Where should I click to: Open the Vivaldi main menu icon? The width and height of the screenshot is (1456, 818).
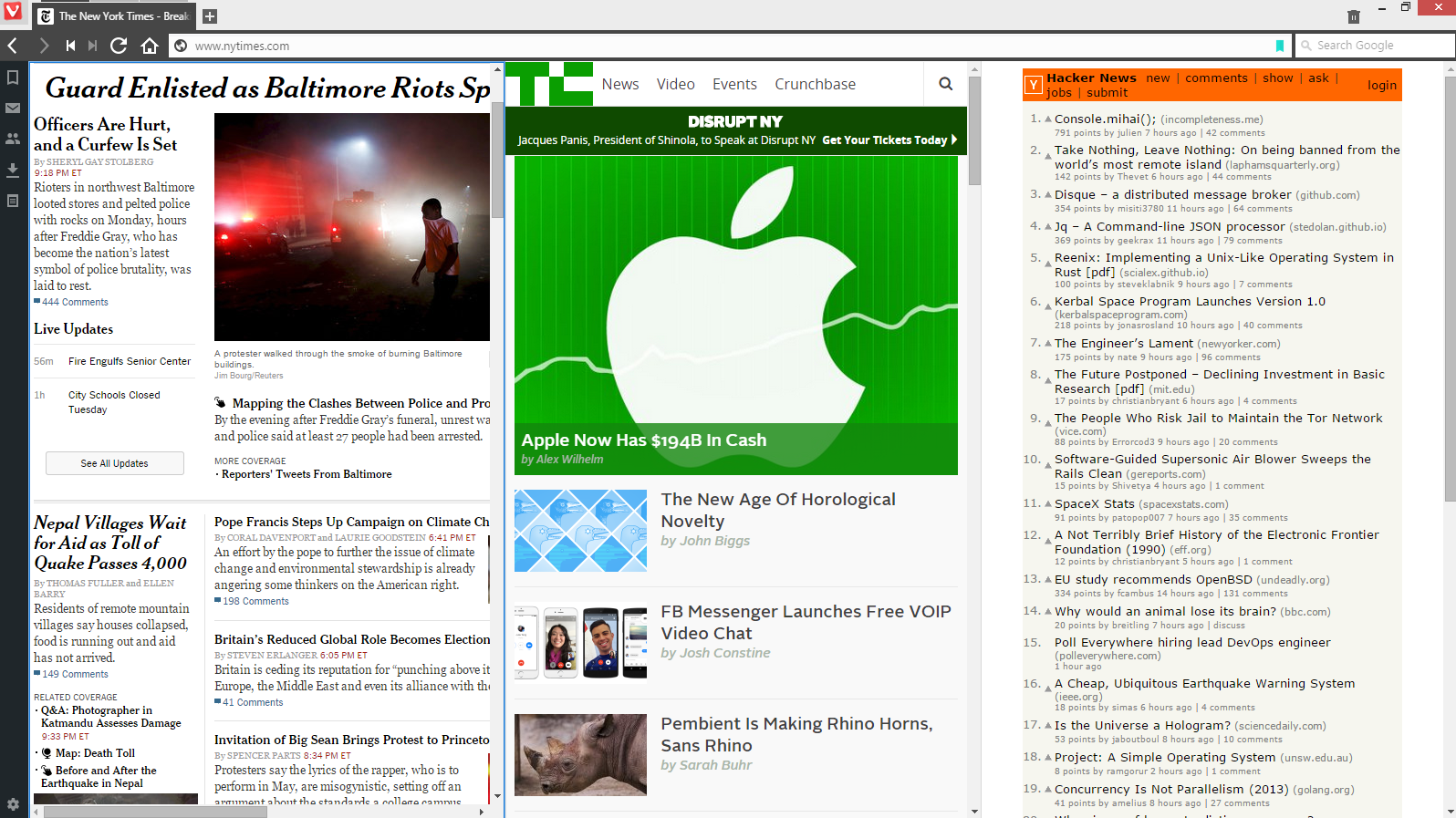tap(13, 13)
